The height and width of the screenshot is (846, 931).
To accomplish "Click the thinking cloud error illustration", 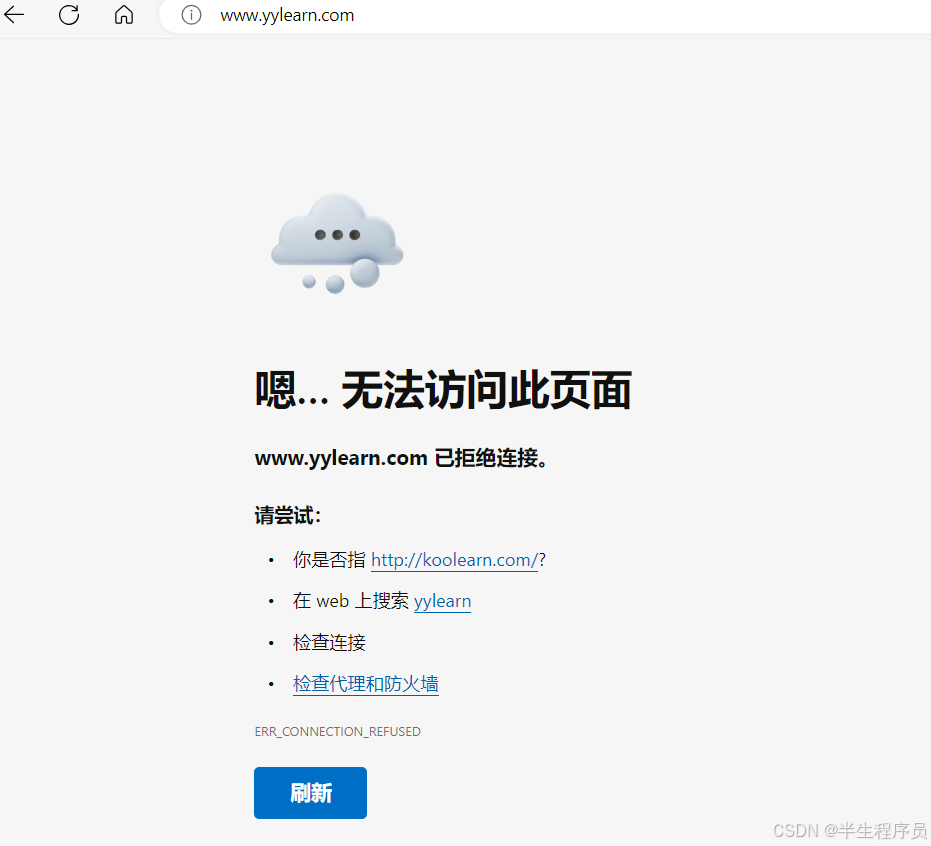I will click(x=337, y=243).
